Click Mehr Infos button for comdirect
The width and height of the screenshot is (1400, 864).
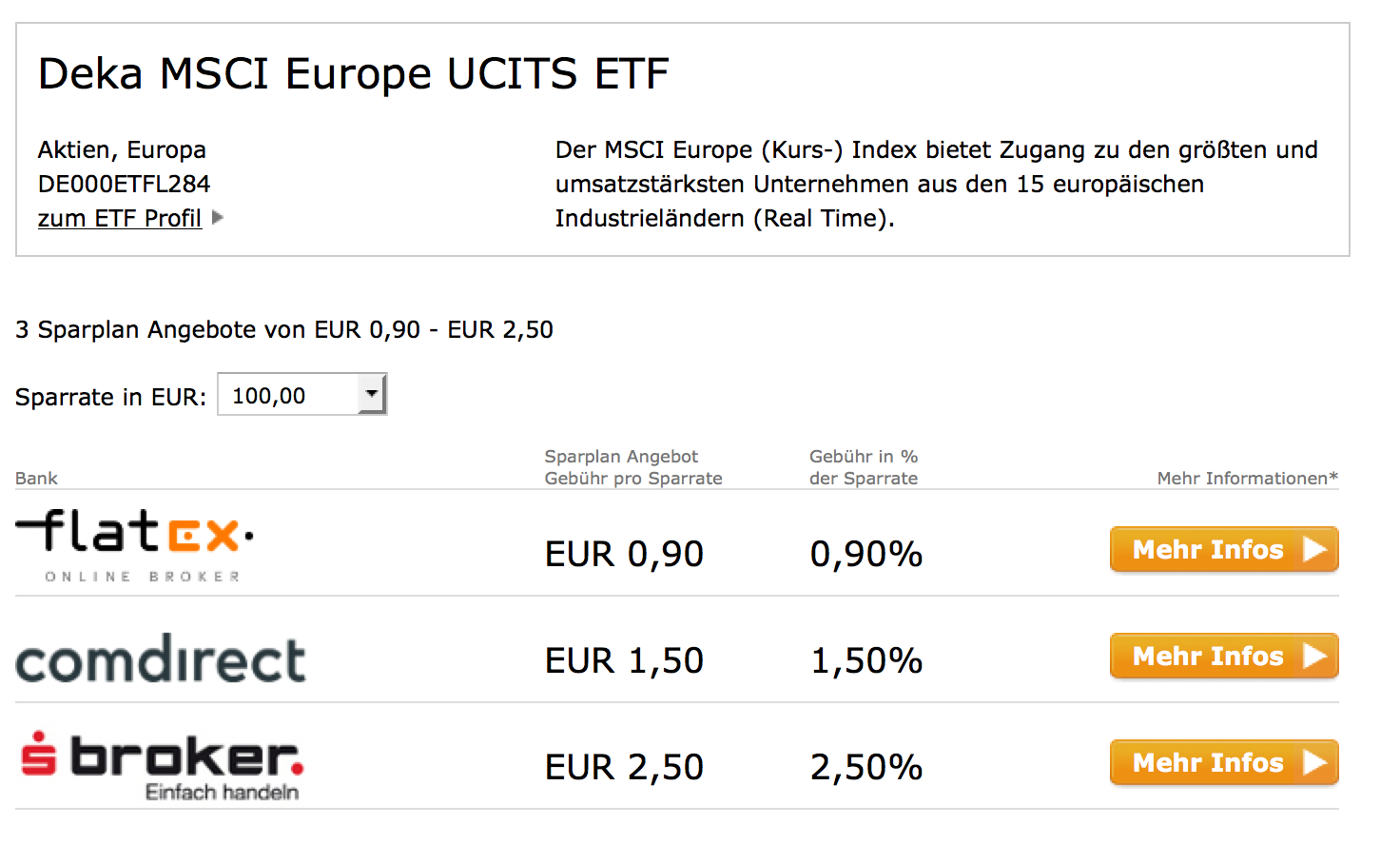click(x=1223, y=657)
